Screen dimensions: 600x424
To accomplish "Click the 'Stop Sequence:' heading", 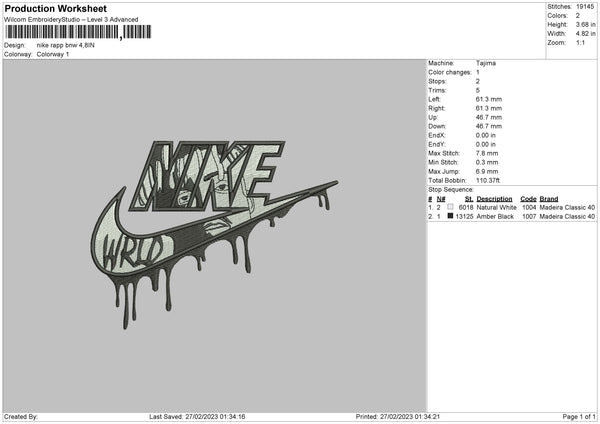I will pos(451,190).
